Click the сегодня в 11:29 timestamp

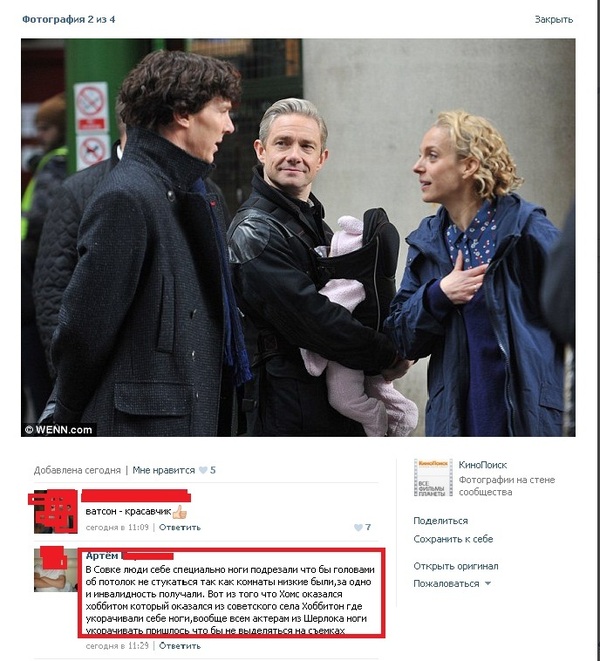[117, 646]
